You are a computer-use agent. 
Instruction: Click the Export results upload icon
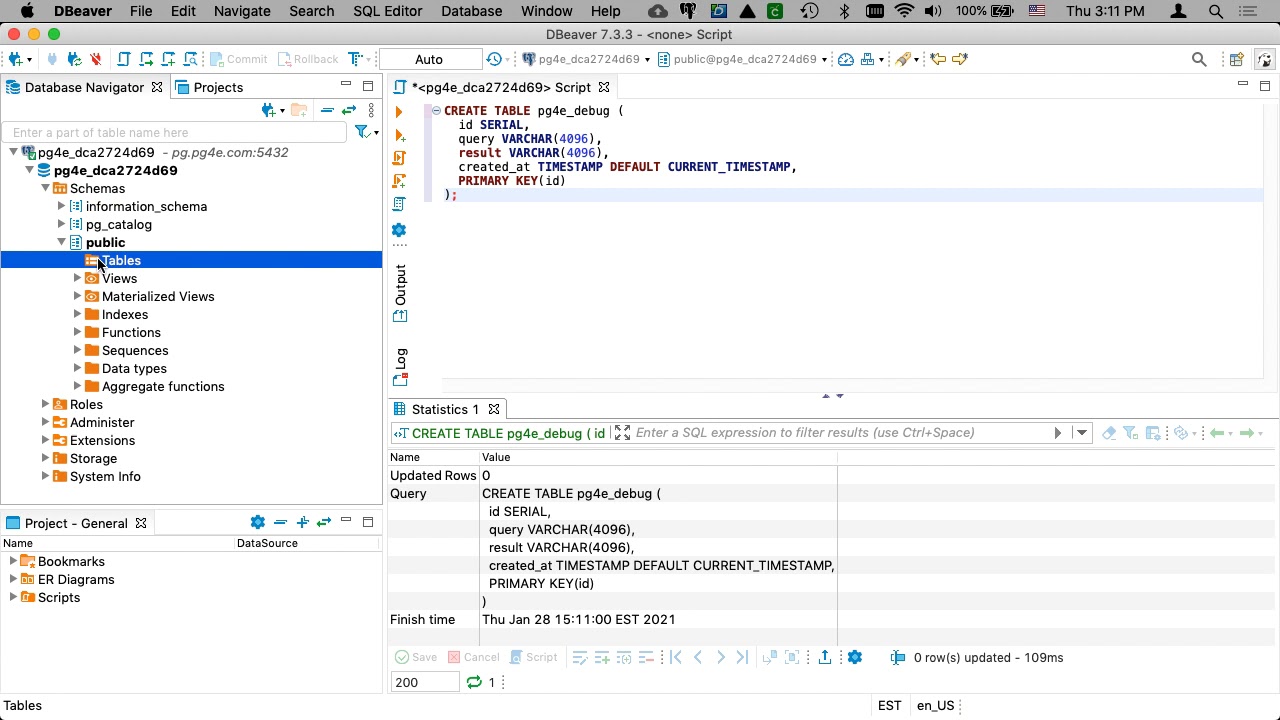[x=825, y=657]
